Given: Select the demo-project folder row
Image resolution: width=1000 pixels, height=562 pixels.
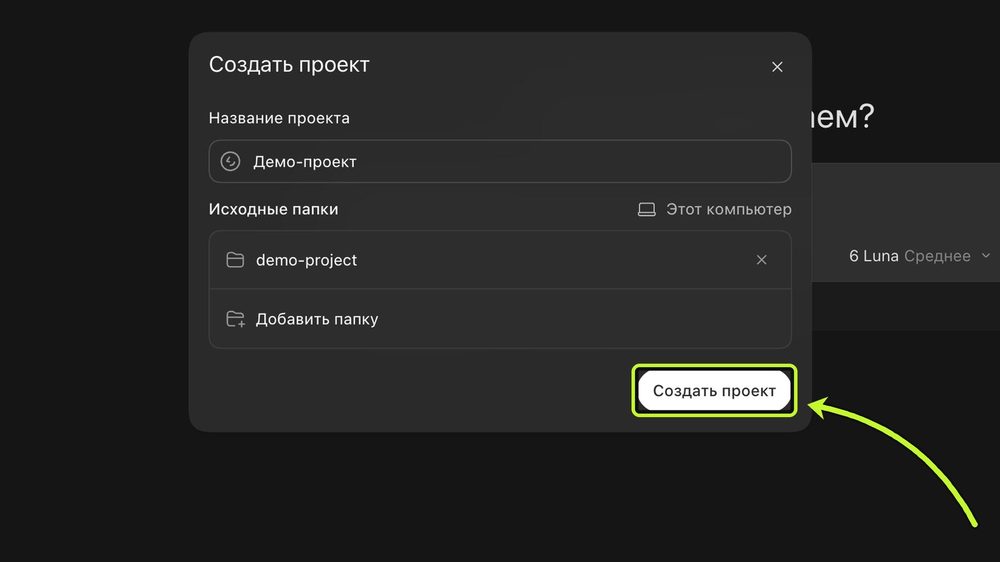Looking at the screenshot, I should [500, 260].
